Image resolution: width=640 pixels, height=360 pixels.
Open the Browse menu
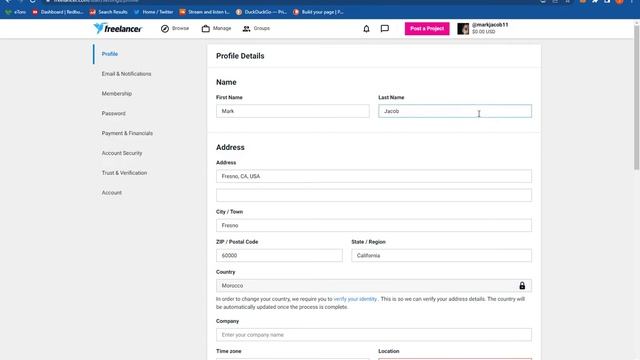(175, 28)
